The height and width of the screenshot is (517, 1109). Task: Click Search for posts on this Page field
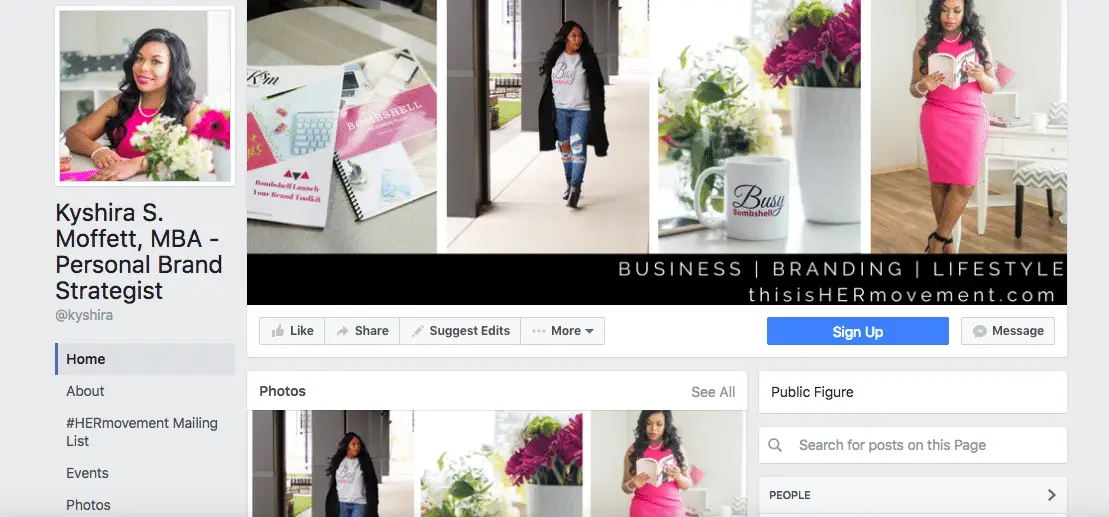pyautogui.click(x=913, y=445)
